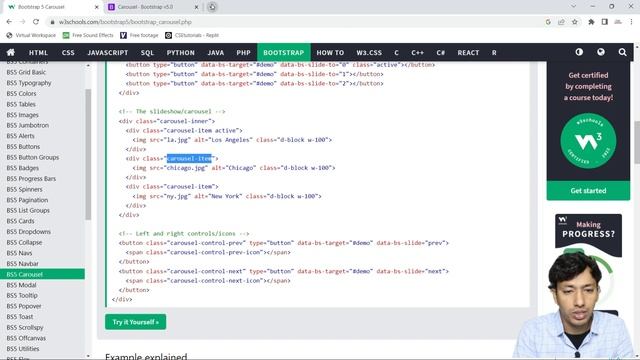Screen dimensions: 640x360
Task: Open PYTHON in top navigation
Action: click(180, 52)
